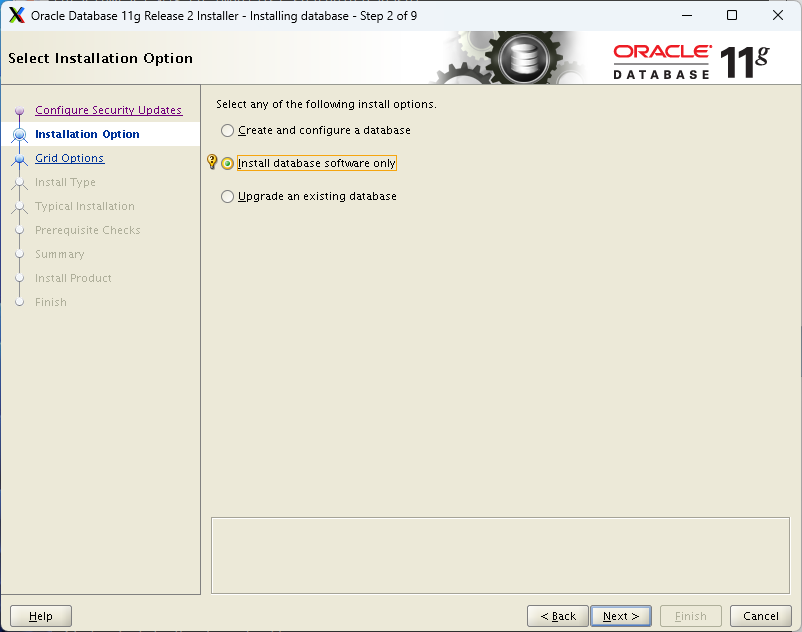
Task: Maximize the installer window
Action: pyautogui.click(x=732, y=15)
